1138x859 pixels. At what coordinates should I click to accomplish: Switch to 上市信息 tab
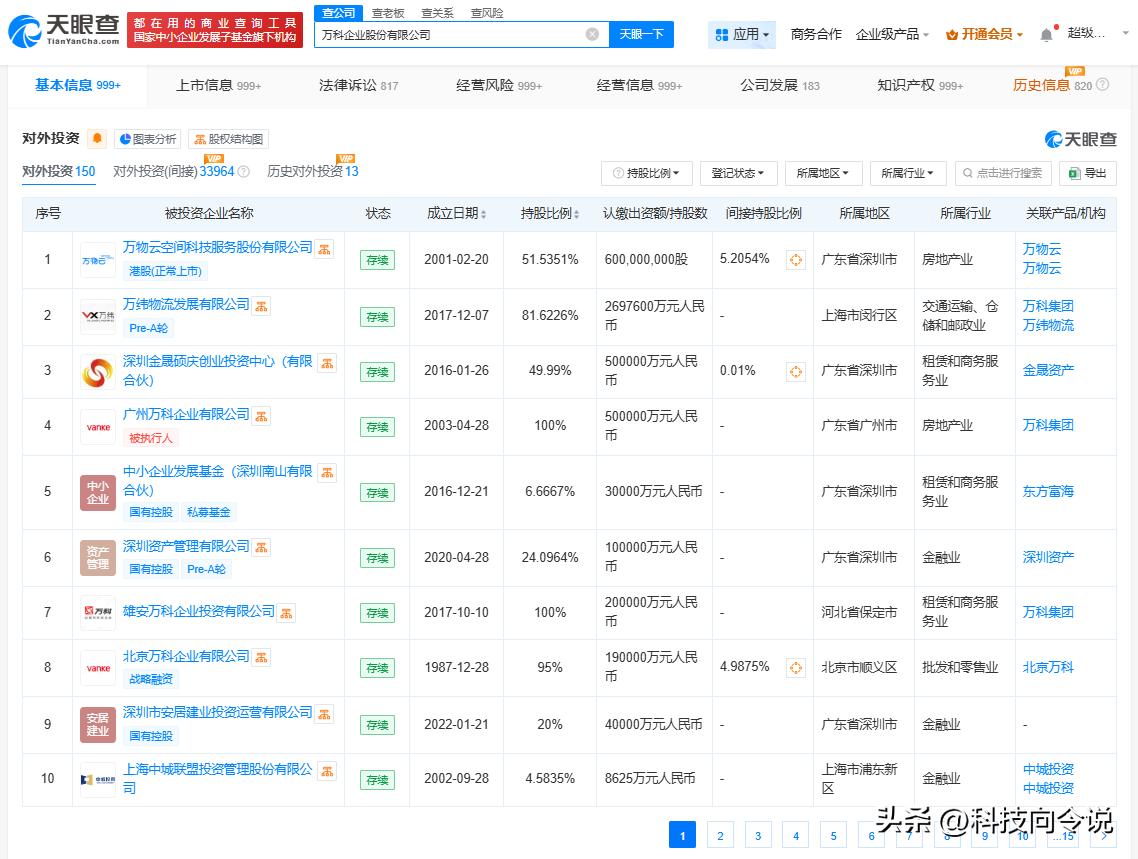click(x=218, y=86)
